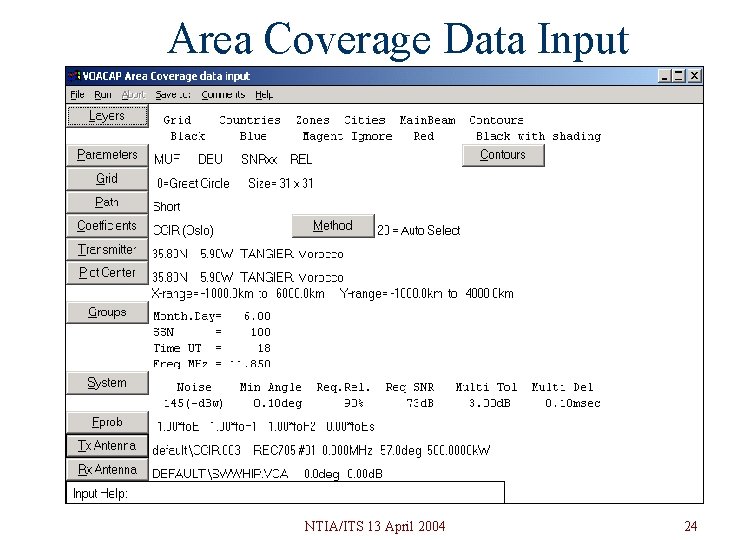The image size is (734, 540).
Task: Click the 'Countries' layer heading
Action: click(250, 120)
